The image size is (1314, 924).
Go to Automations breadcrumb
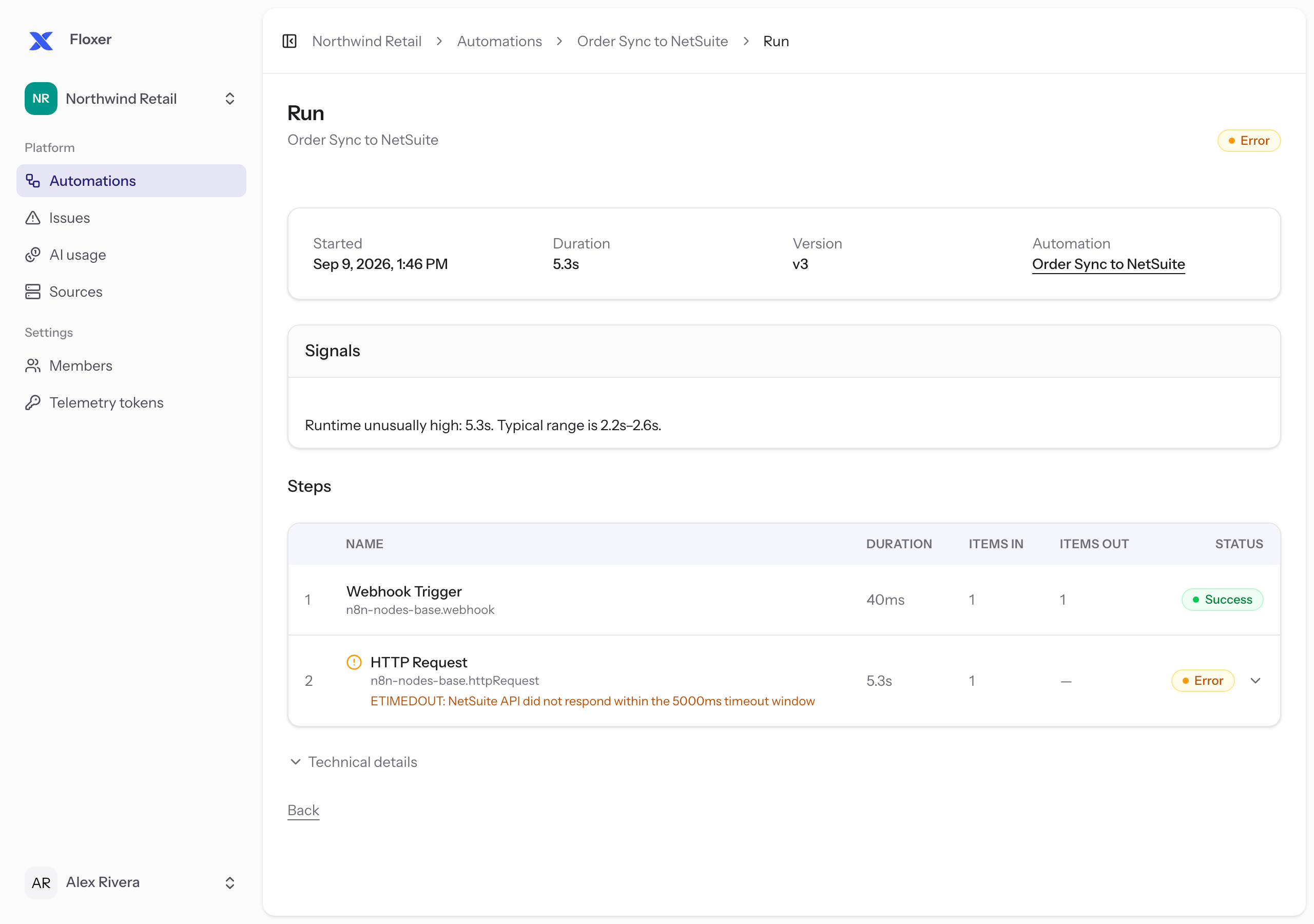click(x=499, y=41)
